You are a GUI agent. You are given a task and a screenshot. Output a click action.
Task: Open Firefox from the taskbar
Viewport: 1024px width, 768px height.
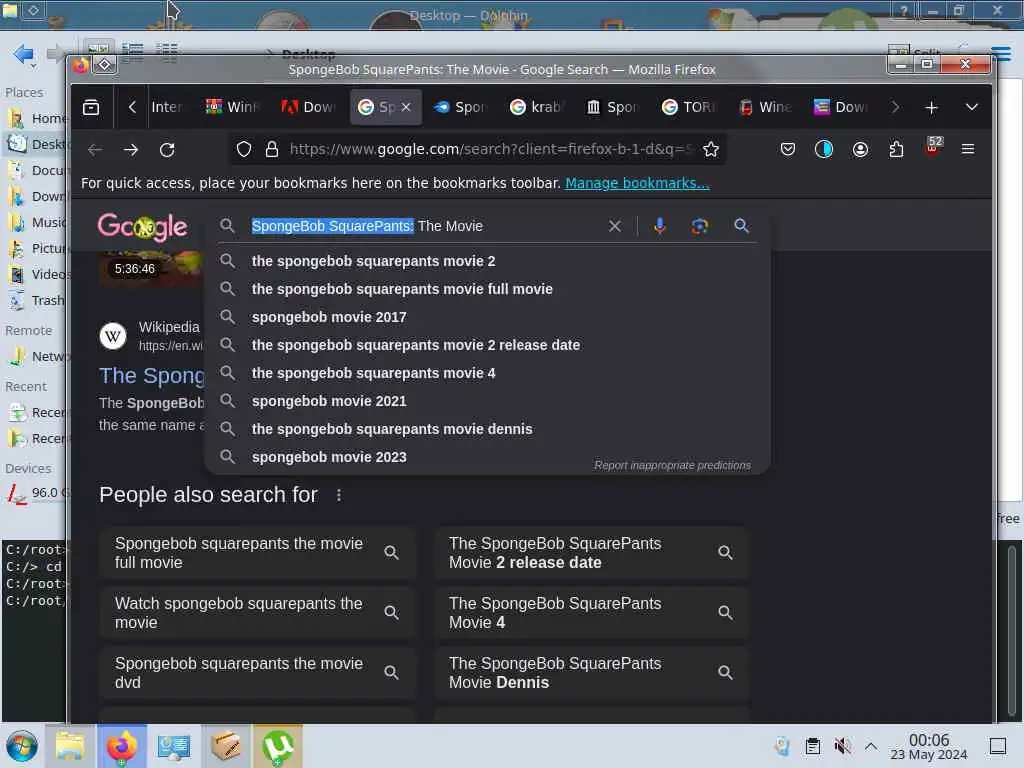tap(122, 746)
